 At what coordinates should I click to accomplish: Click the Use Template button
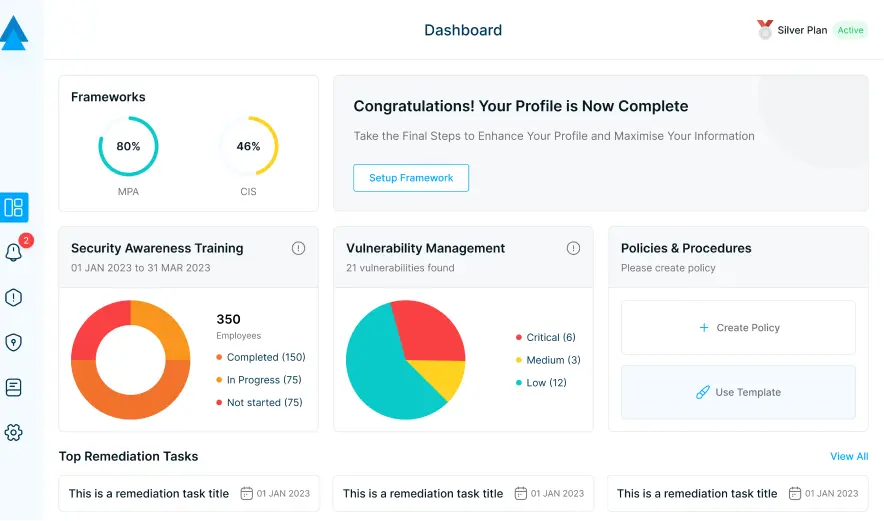pos(738,392)
